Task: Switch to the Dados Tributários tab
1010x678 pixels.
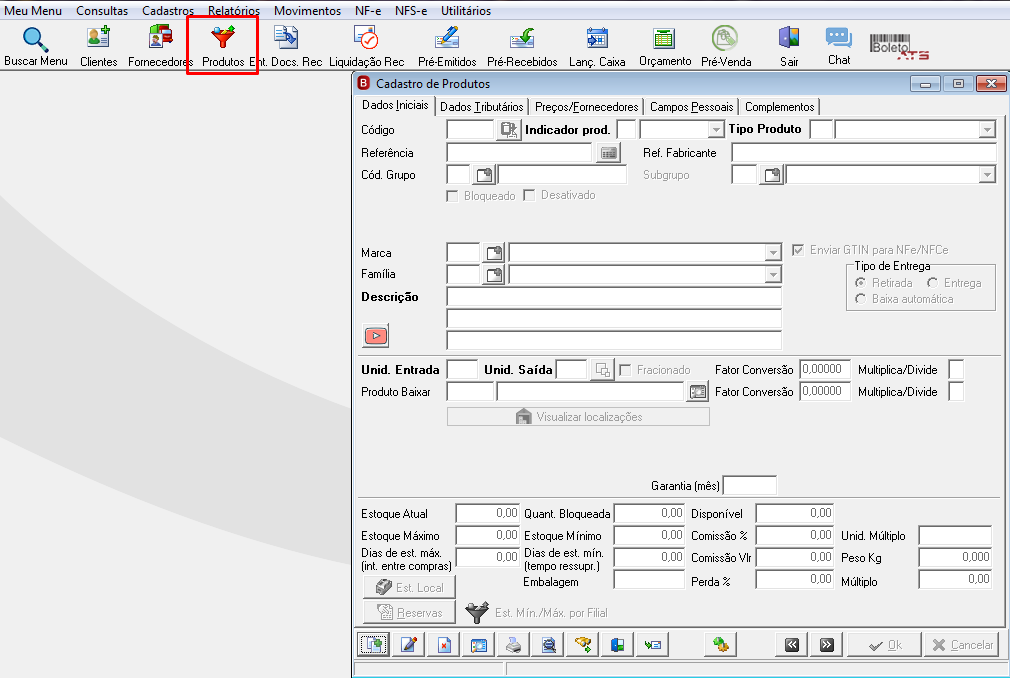Action: pos(482,107)
